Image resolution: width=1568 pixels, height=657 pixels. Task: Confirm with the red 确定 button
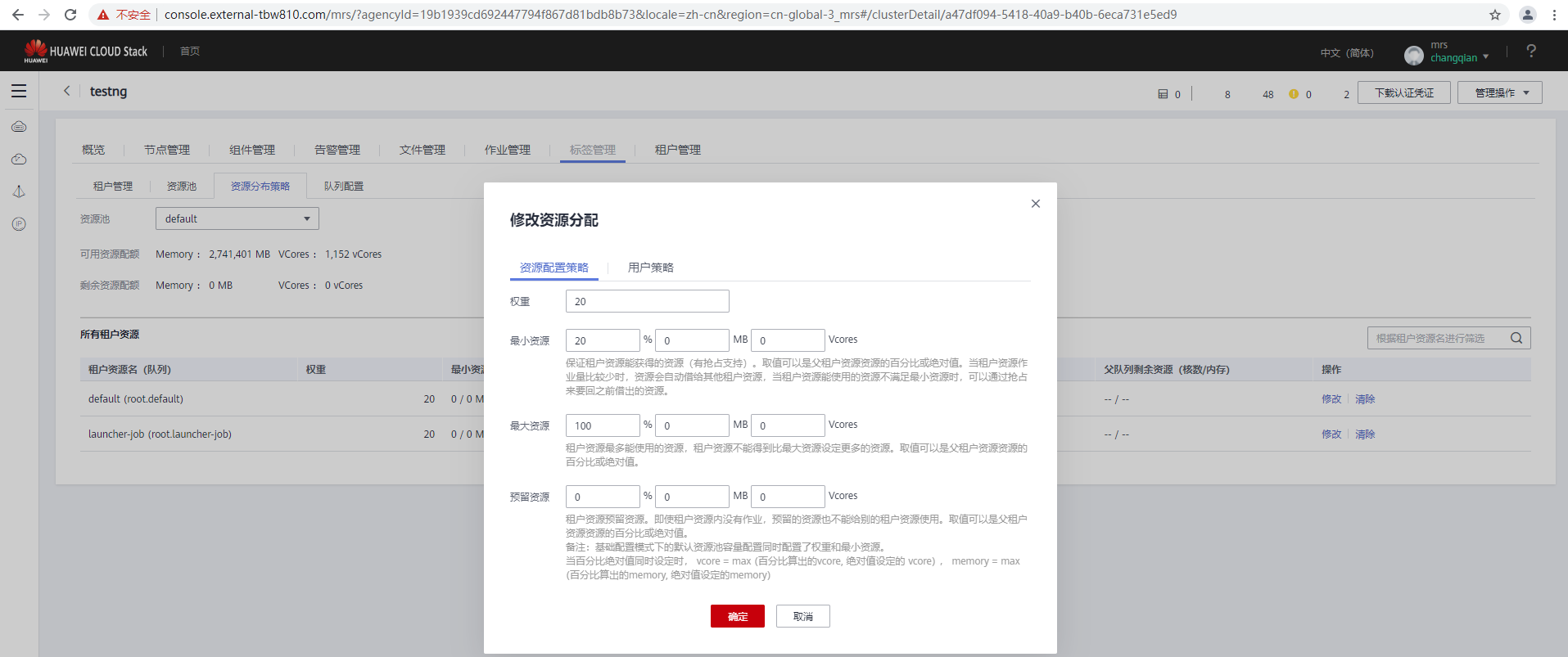point(738,616)
